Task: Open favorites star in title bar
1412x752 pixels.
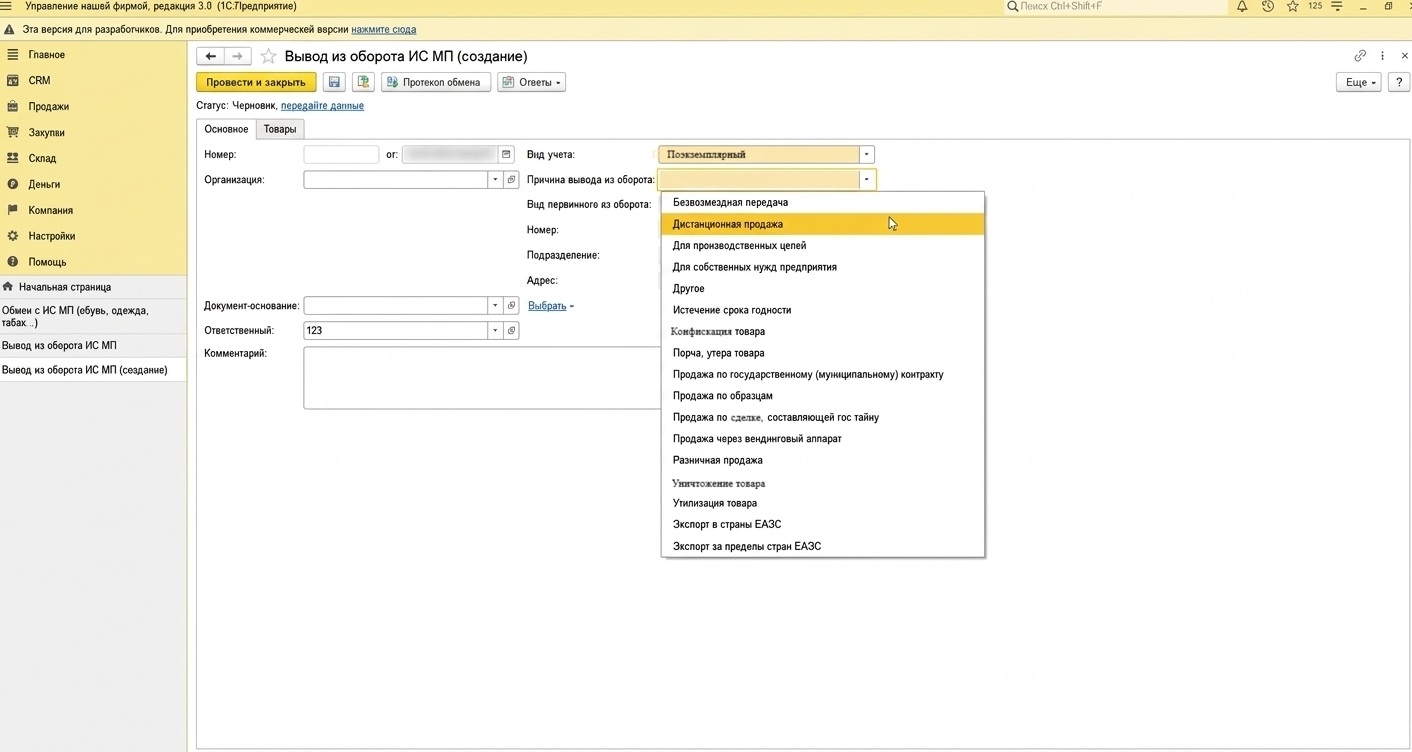Action: 1292,6
